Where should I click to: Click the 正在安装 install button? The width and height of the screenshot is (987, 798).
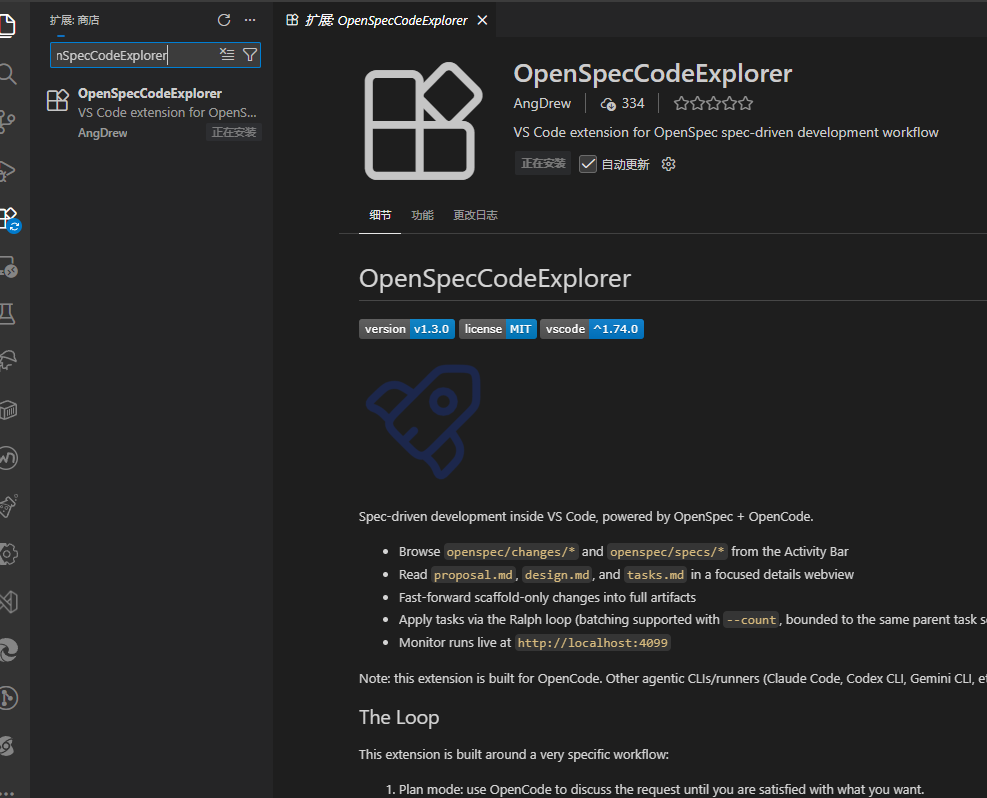tap(542, 163)
